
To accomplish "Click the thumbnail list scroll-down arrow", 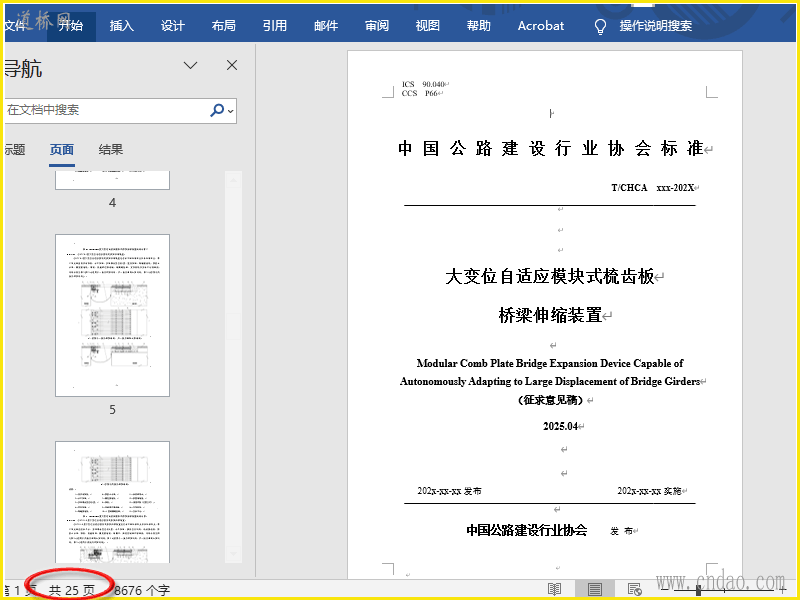I will 234,554.
